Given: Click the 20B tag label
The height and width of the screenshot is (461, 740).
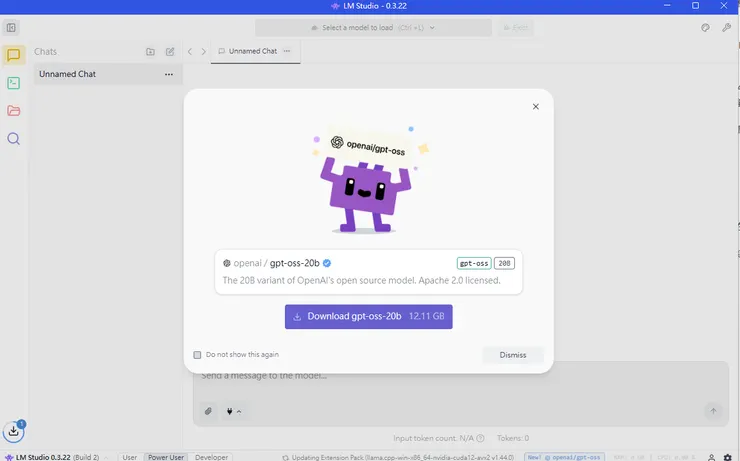Looking at the screenshot, I should (x=504, y=263).
